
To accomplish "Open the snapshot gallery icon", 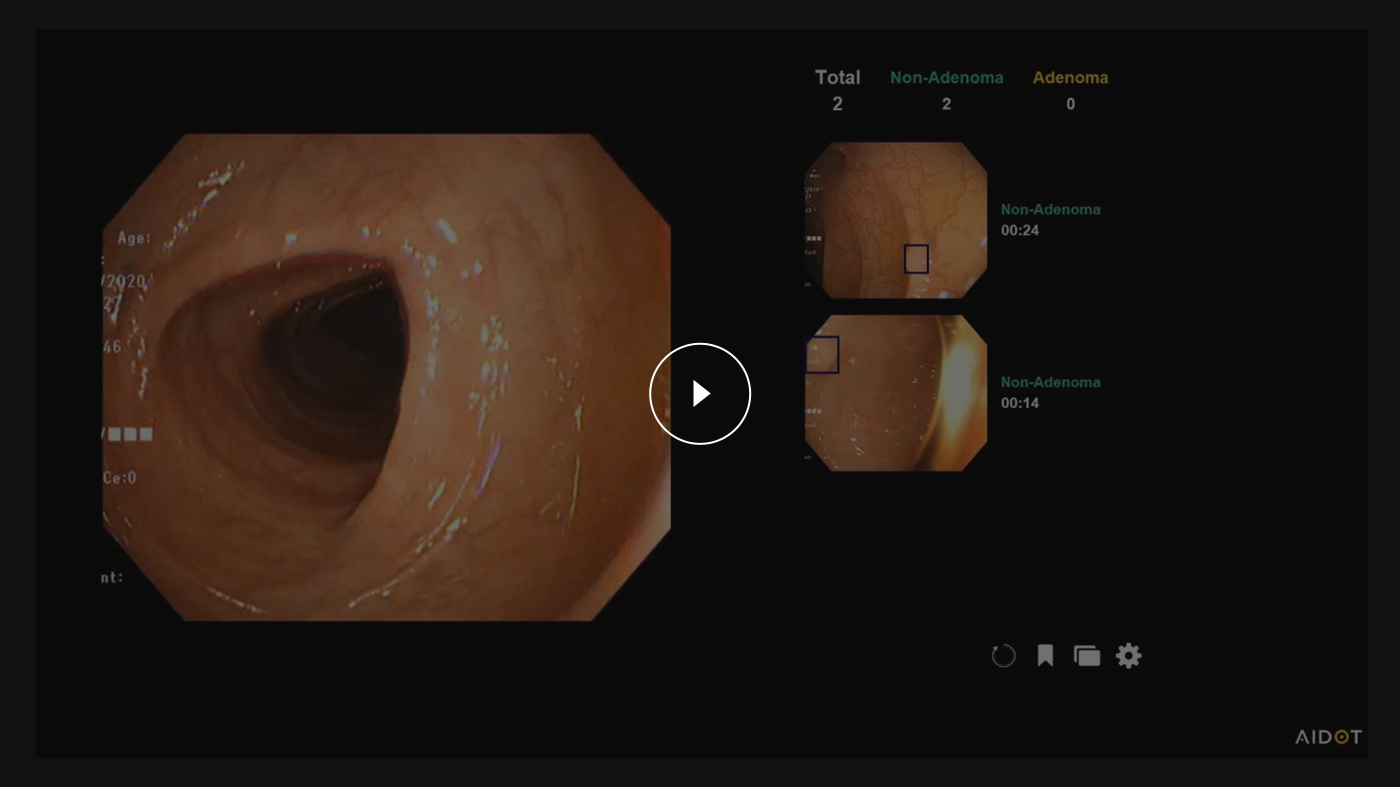I will [x=1086, y=655].
